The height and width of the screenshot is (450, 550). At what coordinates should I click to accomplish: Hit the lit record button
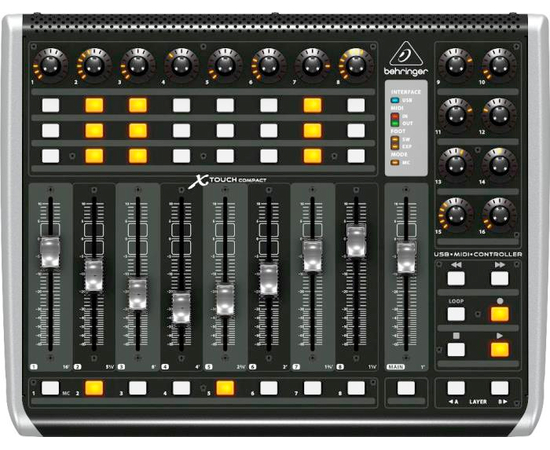pos(499,314)
